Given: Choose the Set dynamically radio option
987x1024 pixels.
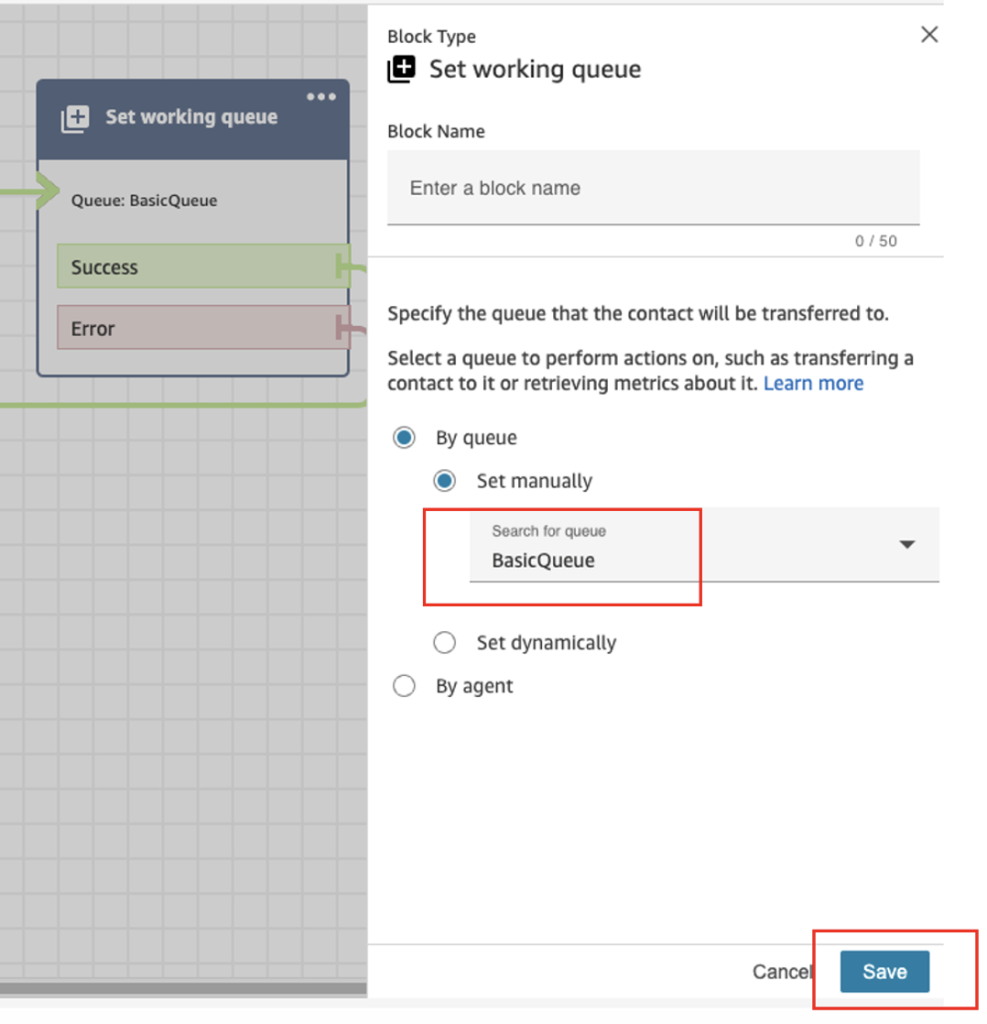Looking at the screenshot, I should 445,643.
